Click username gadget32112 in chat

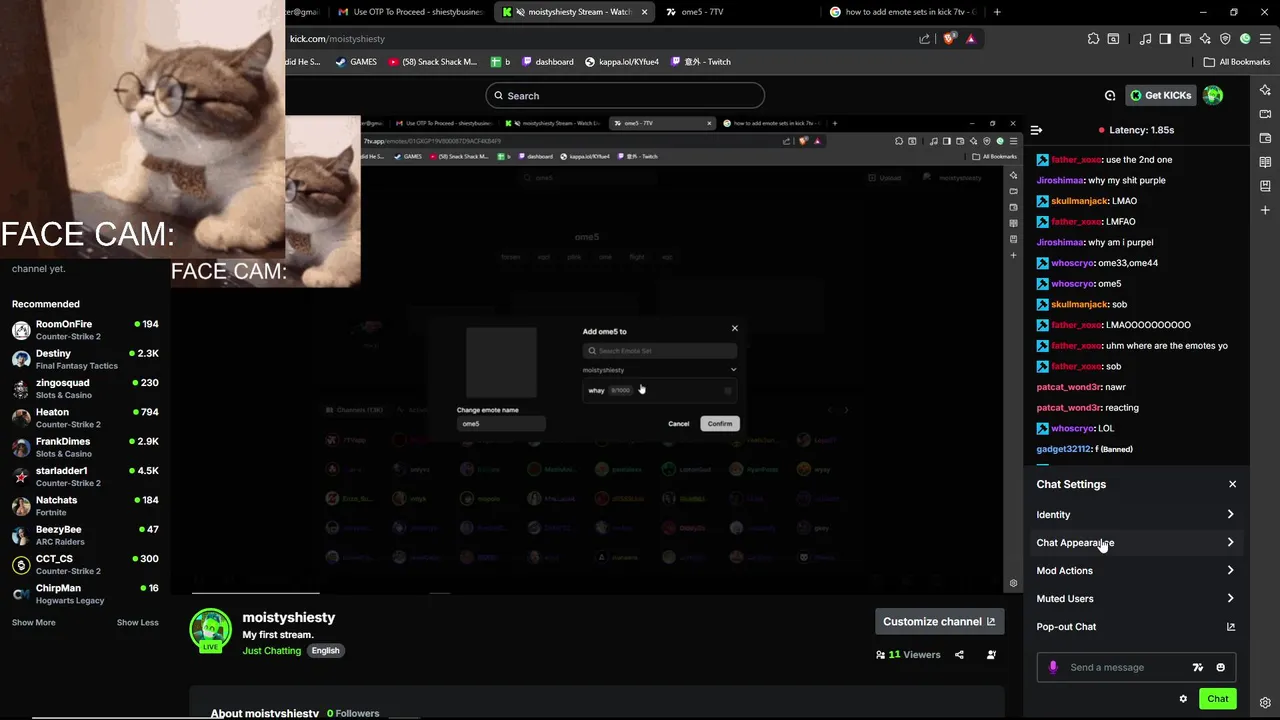point(1063,449)
